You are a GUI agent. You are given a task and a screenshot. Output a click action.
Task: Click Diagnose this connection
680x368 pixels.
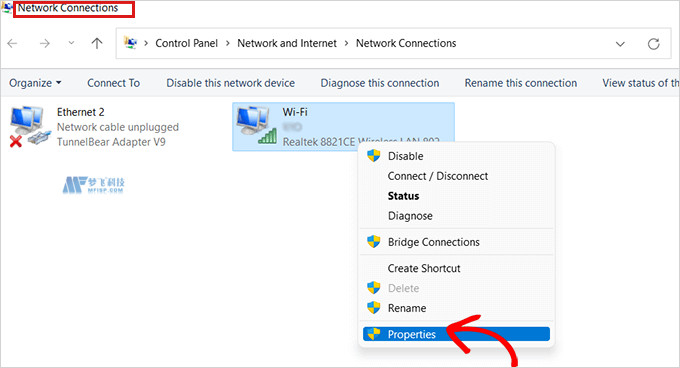380,83
